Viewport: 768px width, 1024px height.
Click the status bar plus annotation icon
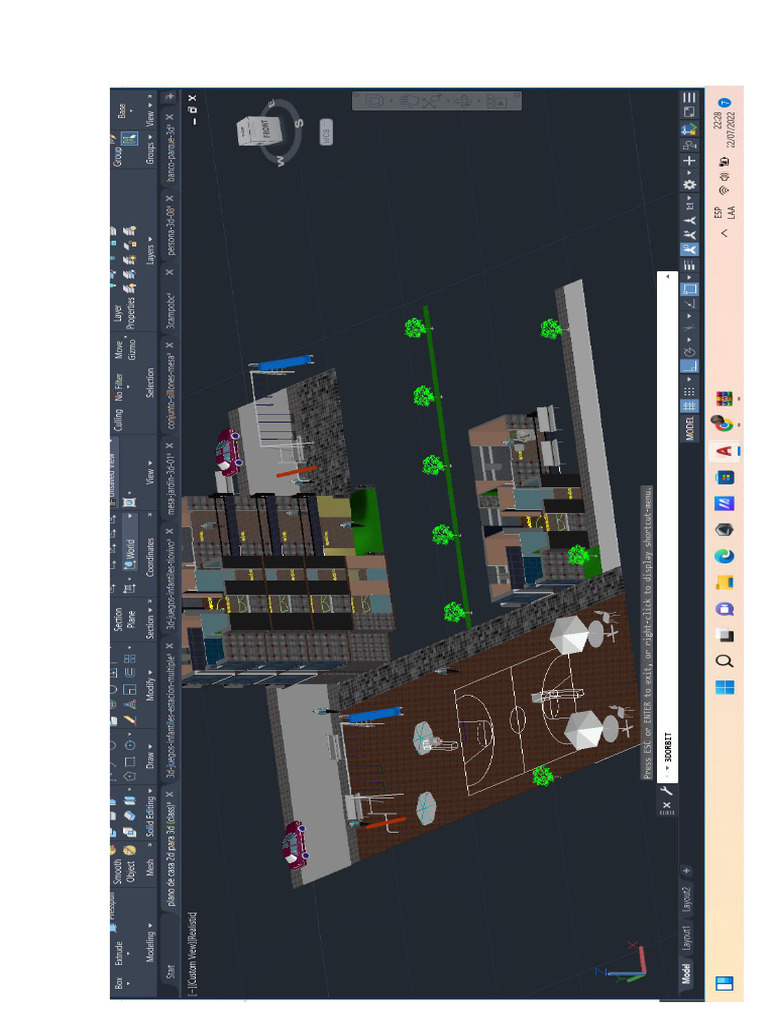click(x=690, y=161)
